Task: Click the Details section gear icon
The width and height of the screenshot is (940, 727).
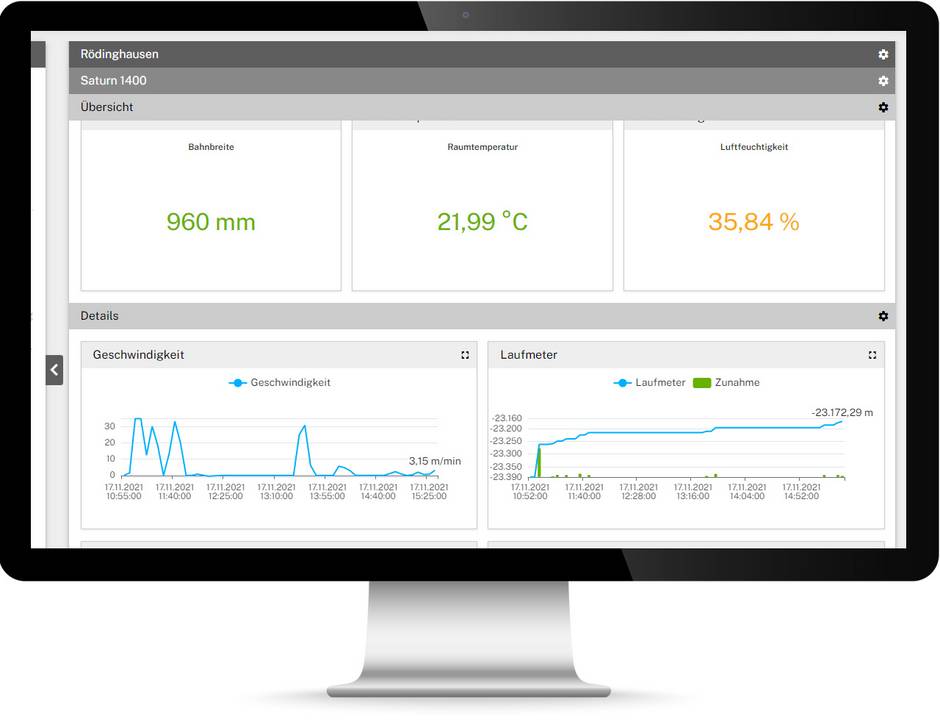Action: pyautogui.click(x=883, y=316)
